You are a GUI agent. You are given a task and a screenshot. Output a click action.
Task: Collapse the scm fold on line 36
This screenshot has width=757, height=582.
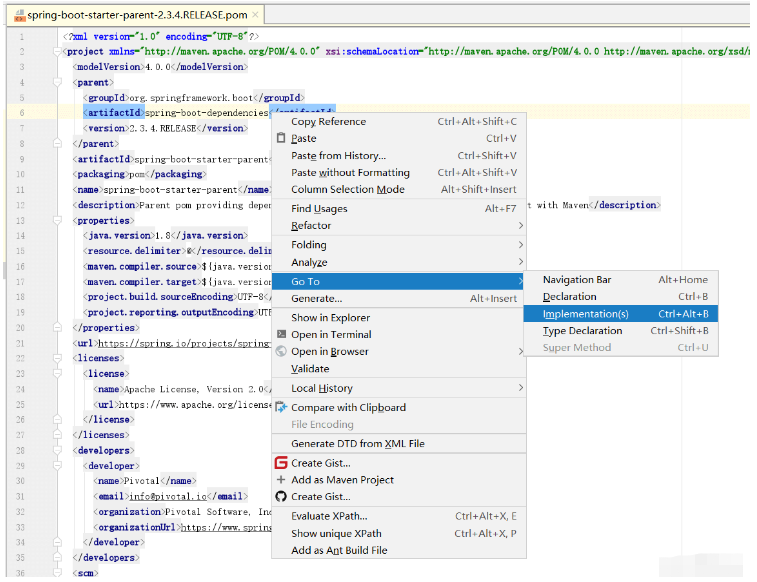click(x=57, y=572)
